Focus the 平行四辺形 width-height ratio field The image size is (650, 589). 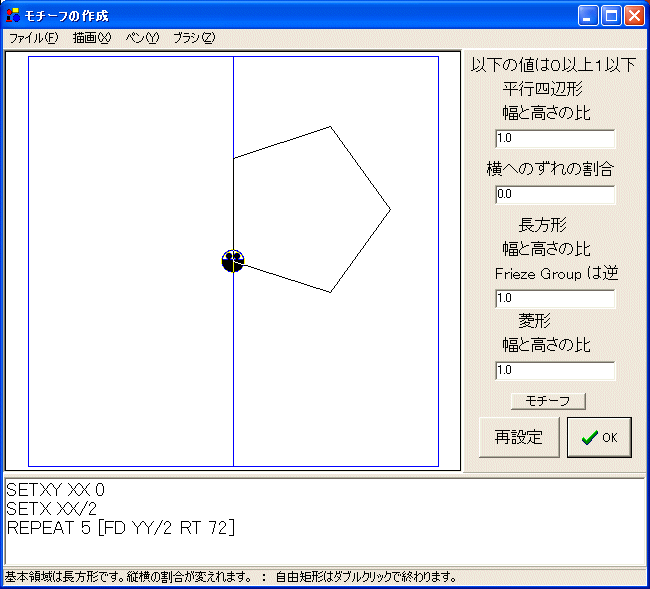click(x=555, y=138)
